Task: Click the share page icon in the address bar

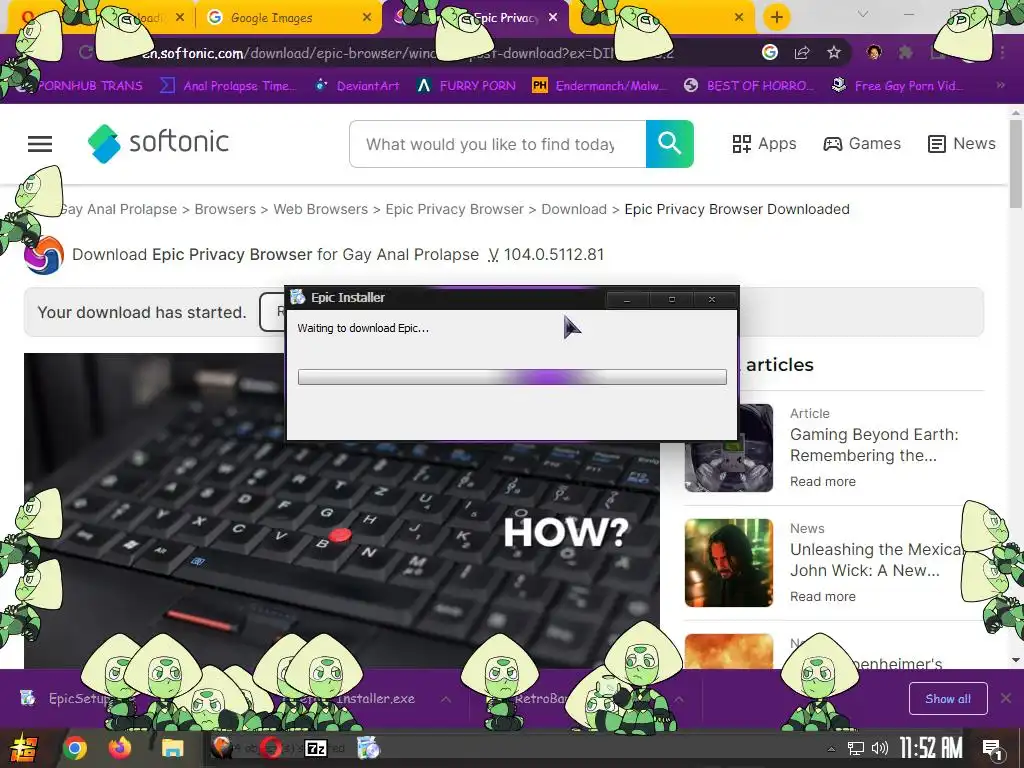Action: [802, 52]
